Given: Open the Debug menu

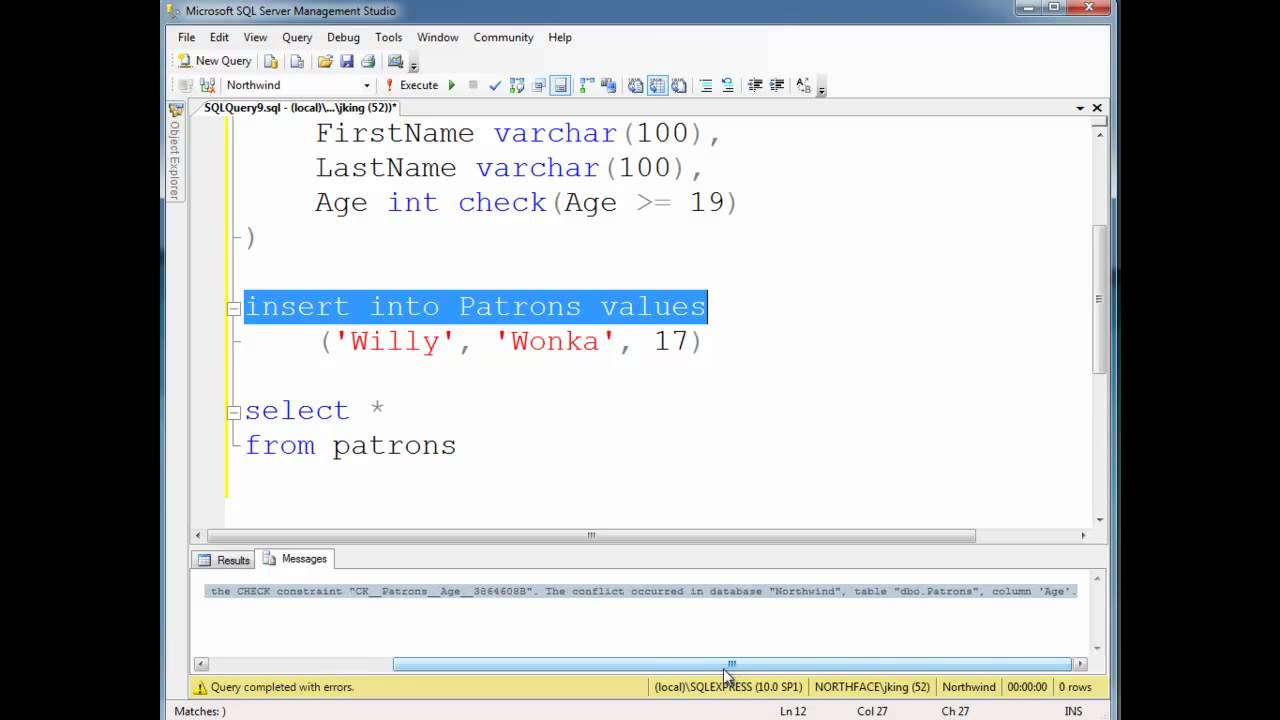Looking at the screenshot, I should 343,37.
